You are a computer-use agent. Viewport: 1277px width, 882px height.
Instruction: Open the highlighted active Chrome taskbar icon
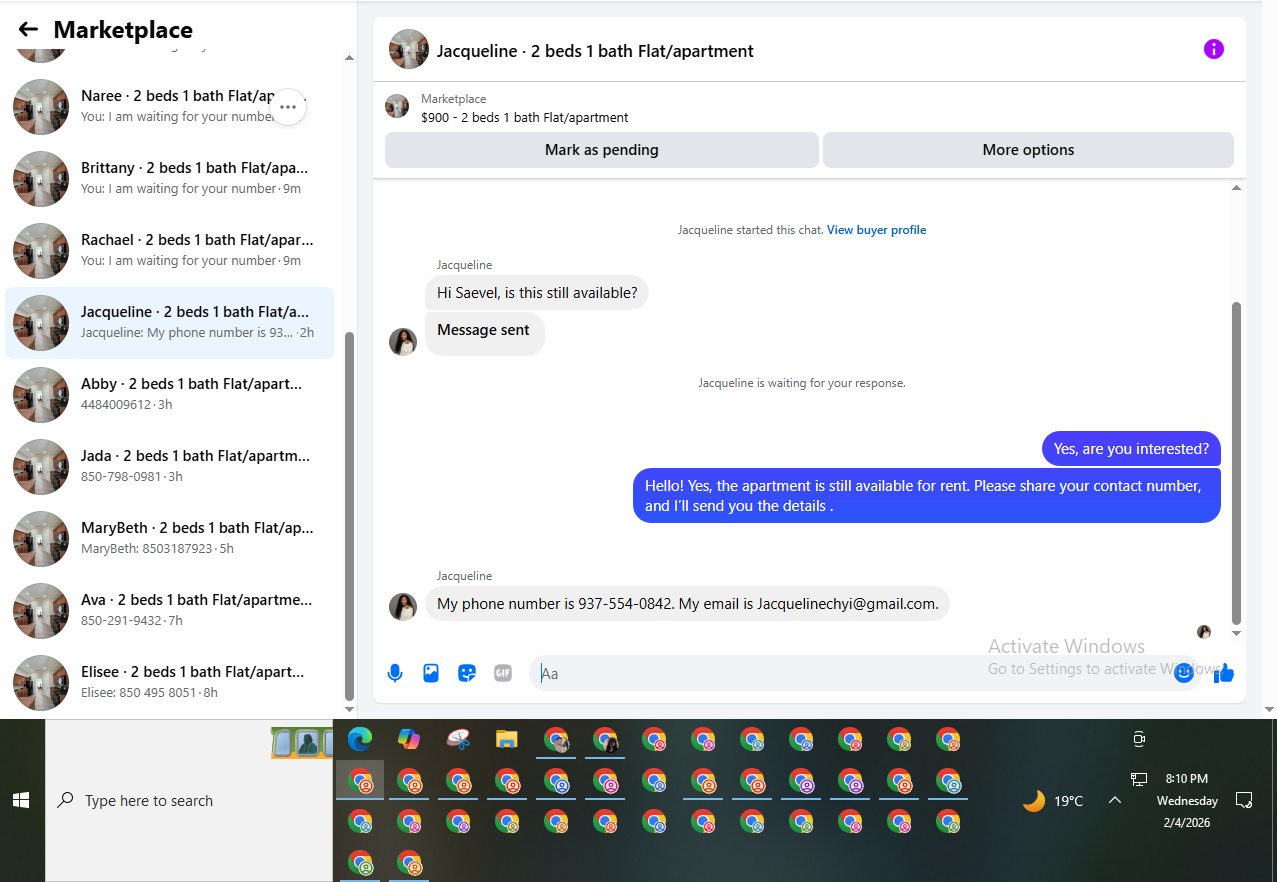(x=360, y=781)
